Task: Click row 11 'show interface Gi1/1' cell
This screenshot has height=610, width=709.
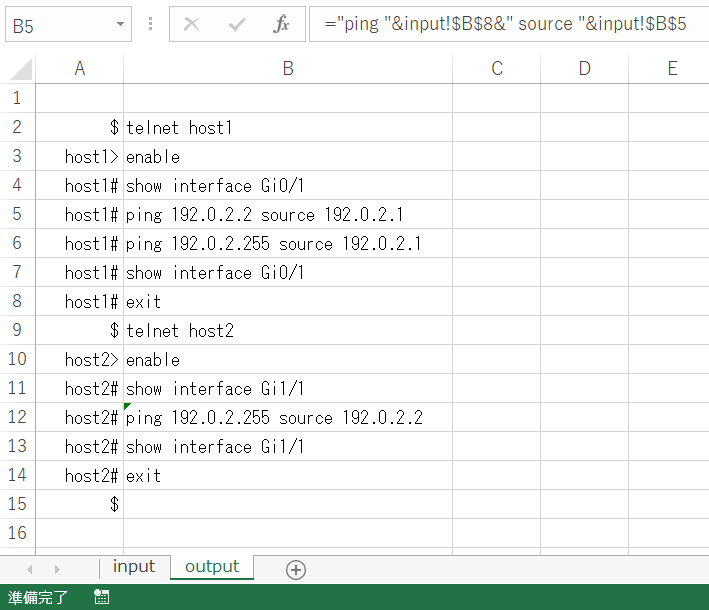Action: click(x=288, y=388)
